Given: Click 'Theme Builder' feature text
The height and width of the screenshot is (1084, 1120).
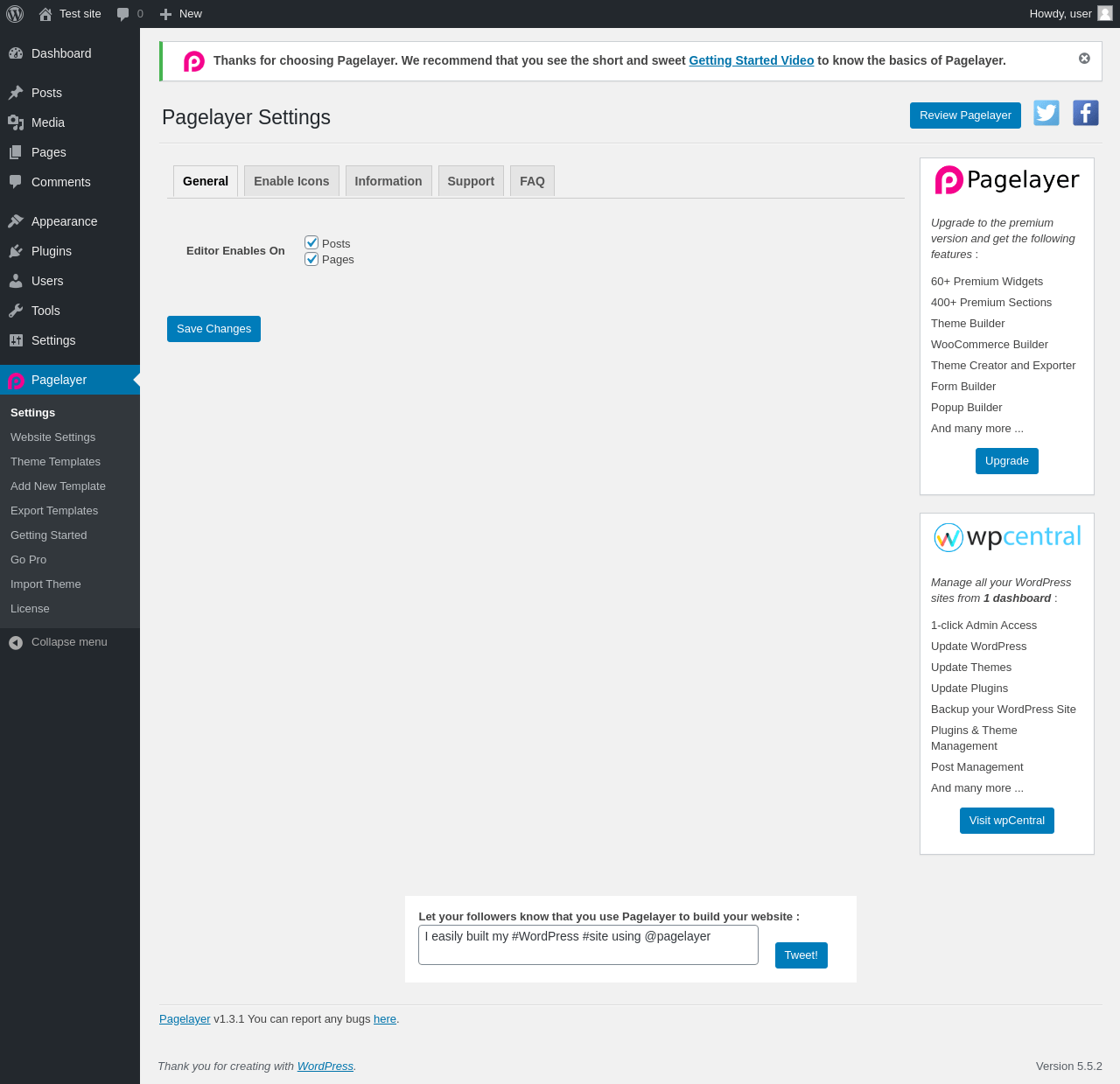Looking at the screenshot, I should point(968,324).
